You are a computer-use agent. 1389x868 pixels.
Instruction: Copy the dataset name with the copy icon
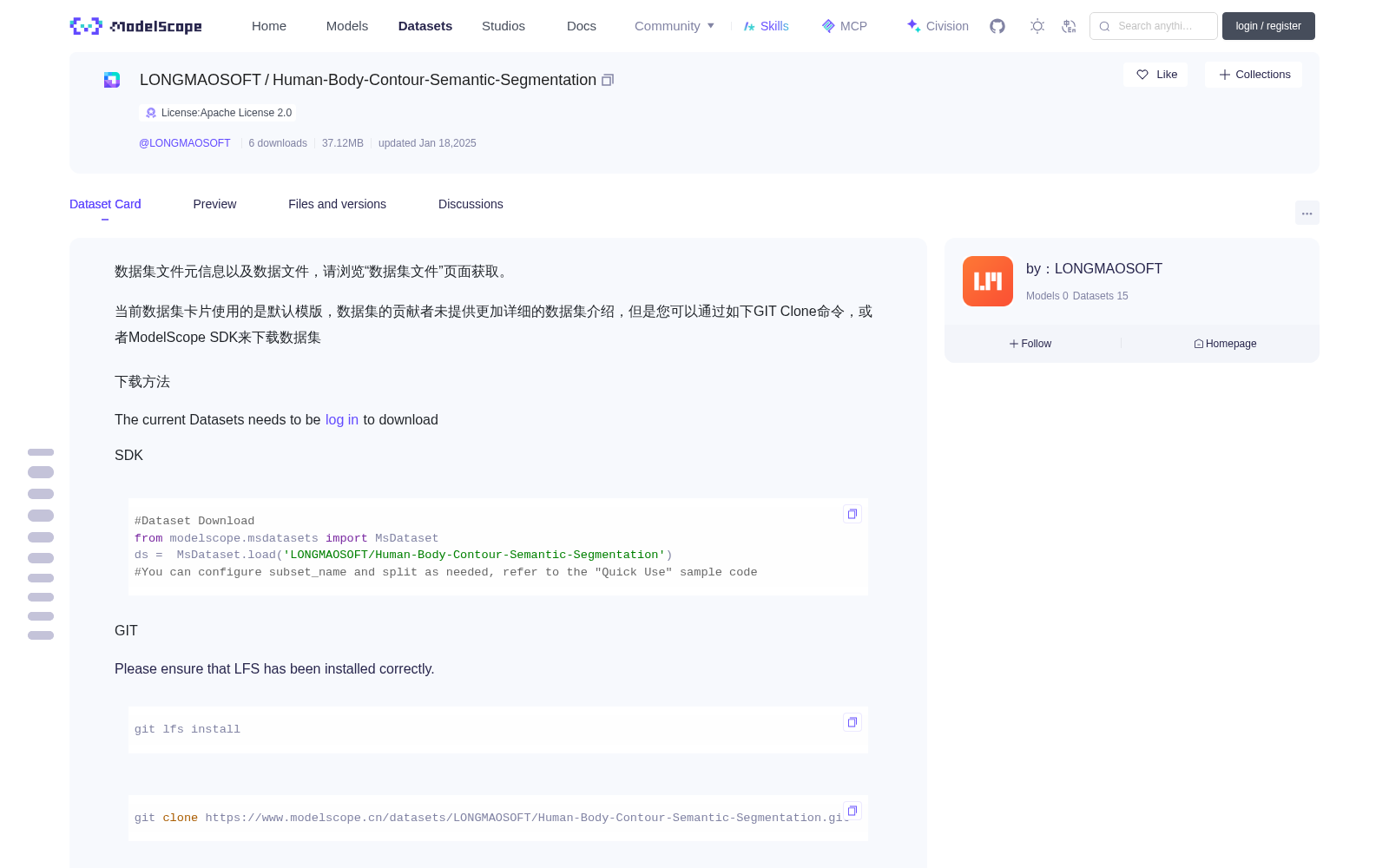click(608, 80)
